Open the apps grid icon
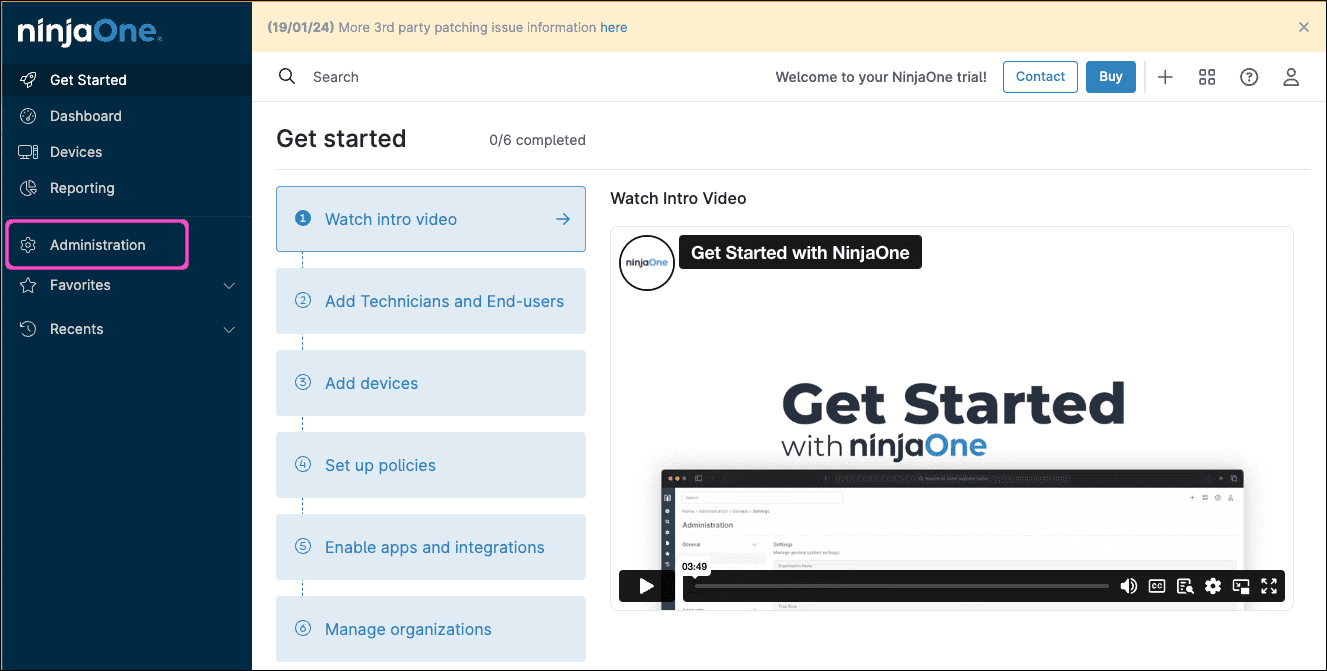This screenshot has width=1327, height=671. 1207,77
